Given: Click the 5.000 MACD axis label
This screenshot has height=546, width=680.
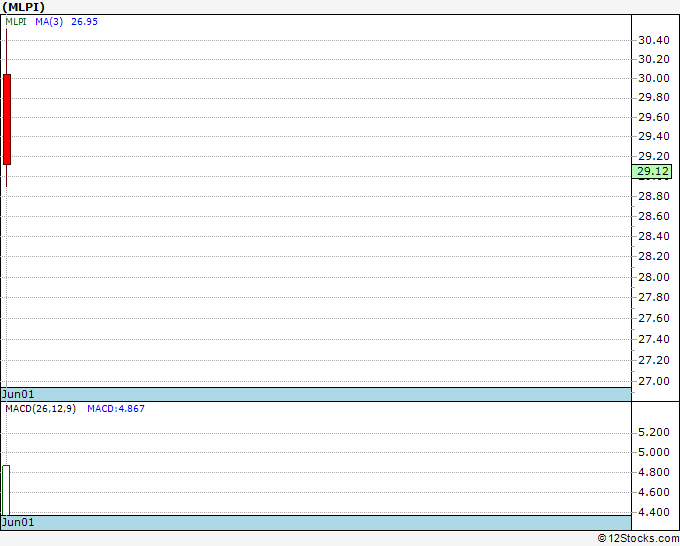Looking at the screenshot, I should 654,452.
